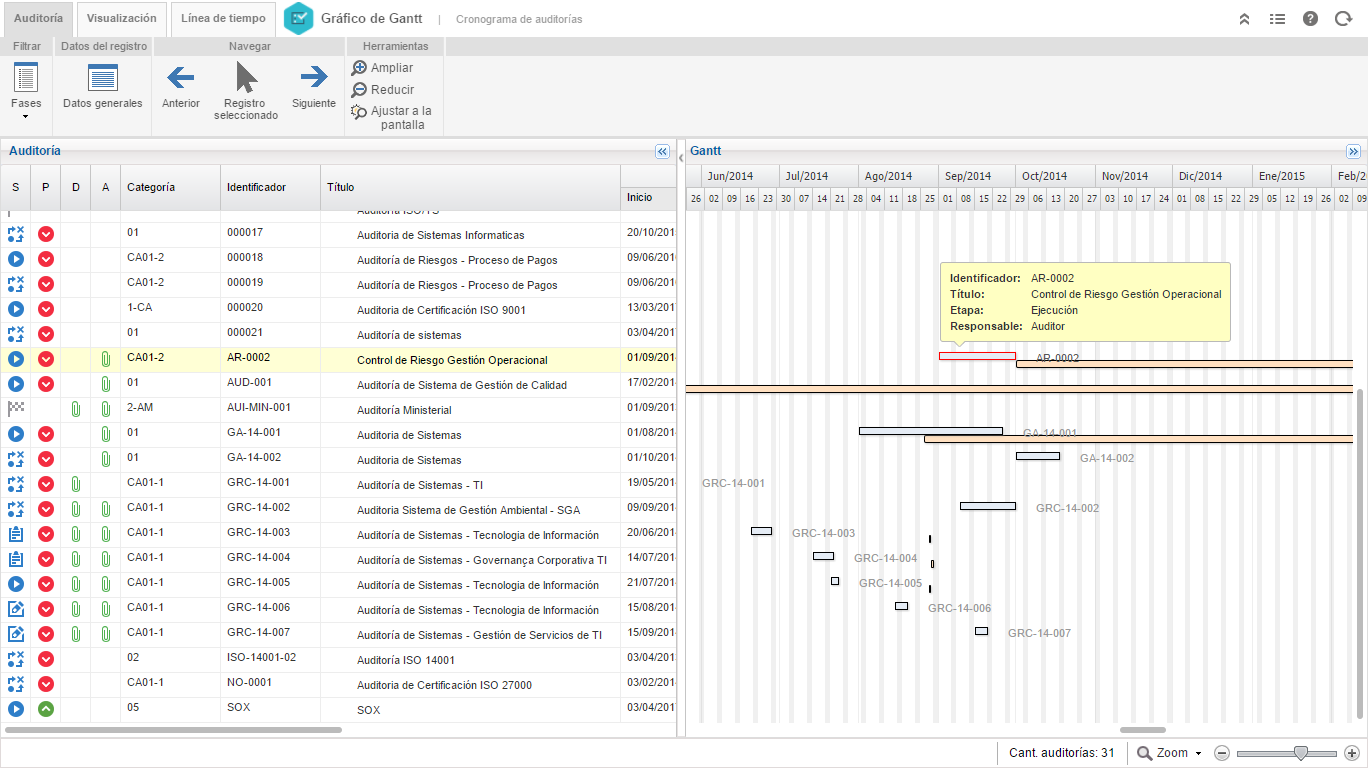Click Auditoría table horizontal scrollbar
1368x768 pixels.
173,730
